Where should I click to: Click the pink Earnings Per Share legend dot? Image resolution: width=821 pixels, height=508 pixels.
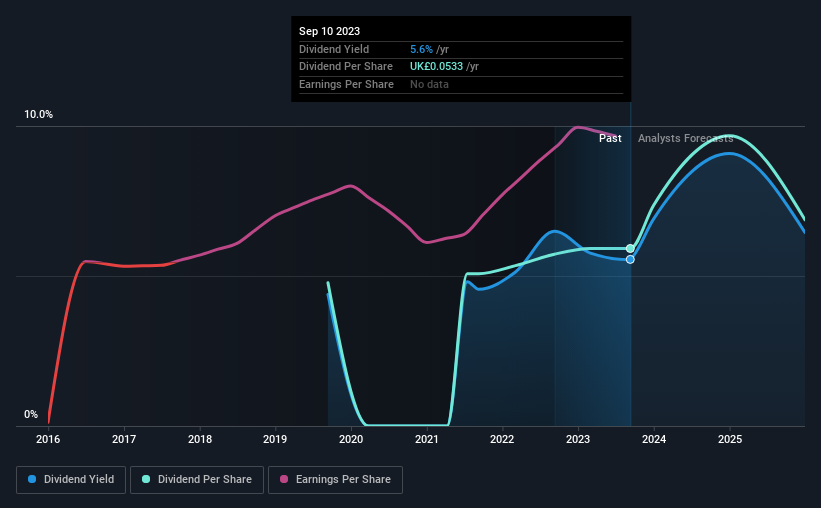(284, 479)
